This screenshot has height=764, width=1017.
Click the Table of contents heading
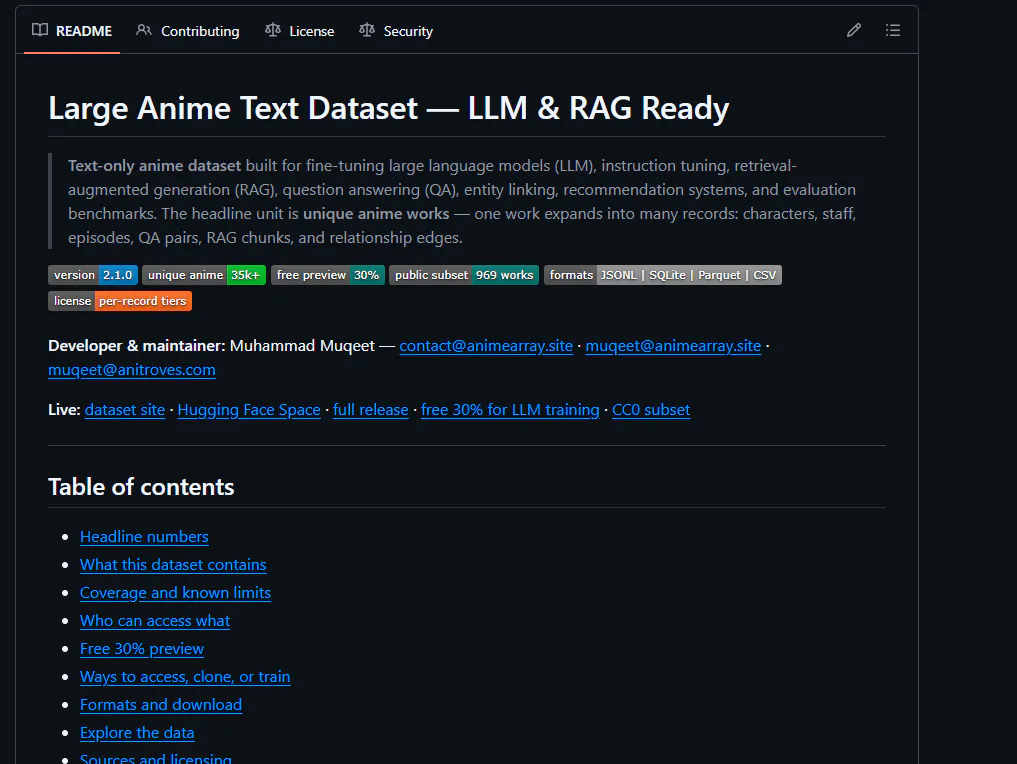tap(141, 487)
